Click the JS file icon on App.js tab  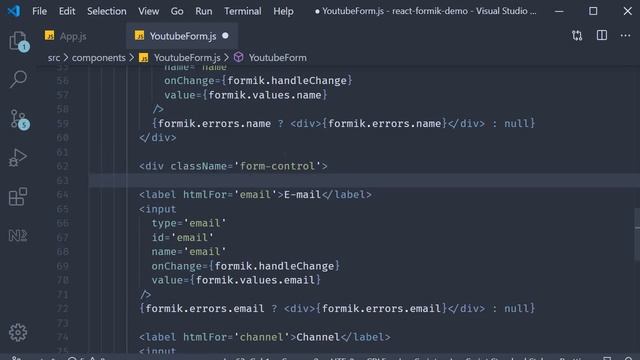click(49, 36)
